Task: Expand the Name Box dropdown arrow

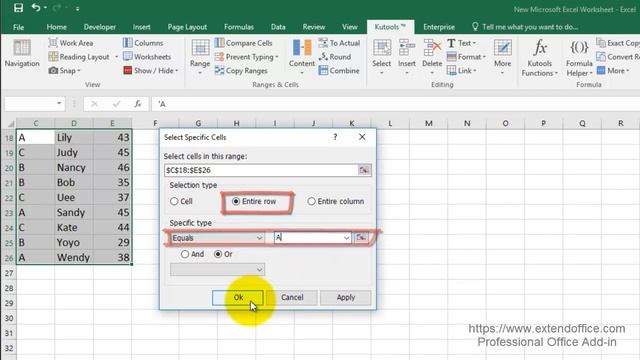Action: point(59,104)
